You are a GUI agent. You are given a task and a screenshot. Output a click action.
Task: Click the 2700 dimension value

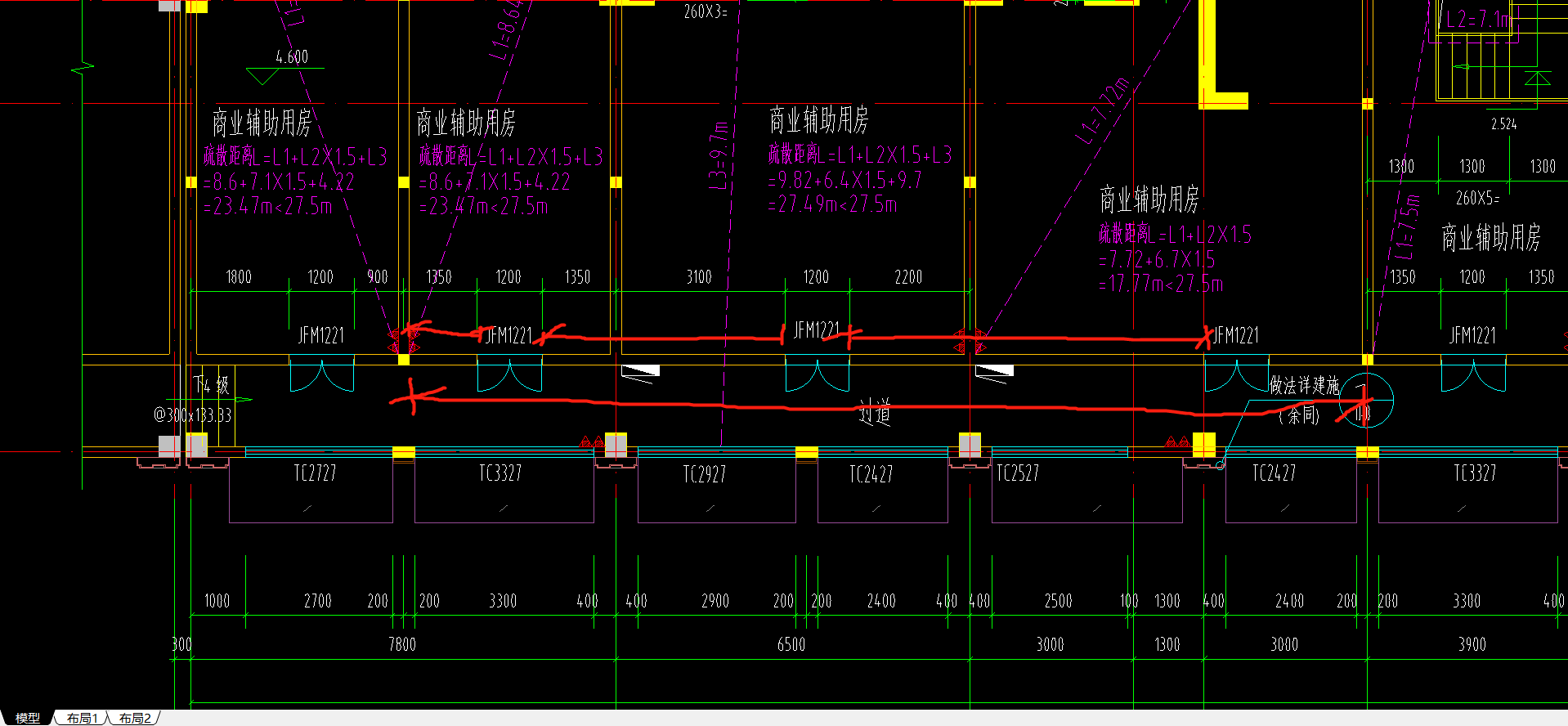(x=317, y=601)
